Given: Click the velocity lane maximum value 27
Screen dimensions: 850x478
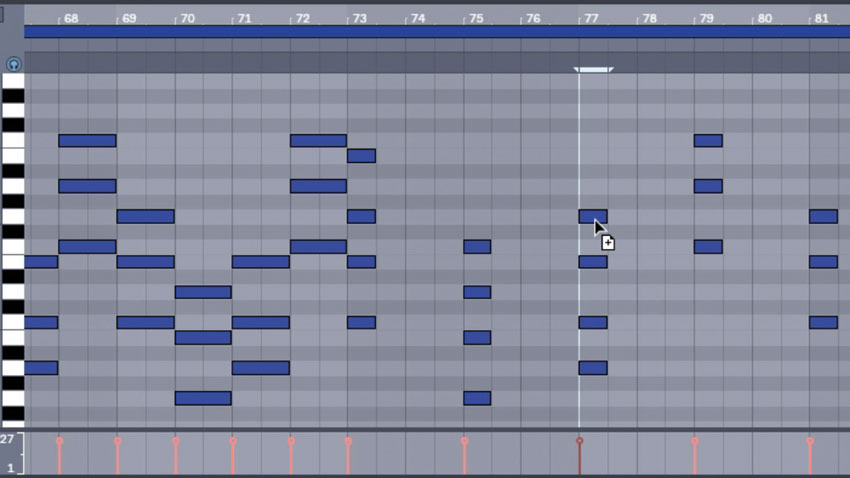Looking at the screenshot, I should [7, 439].
